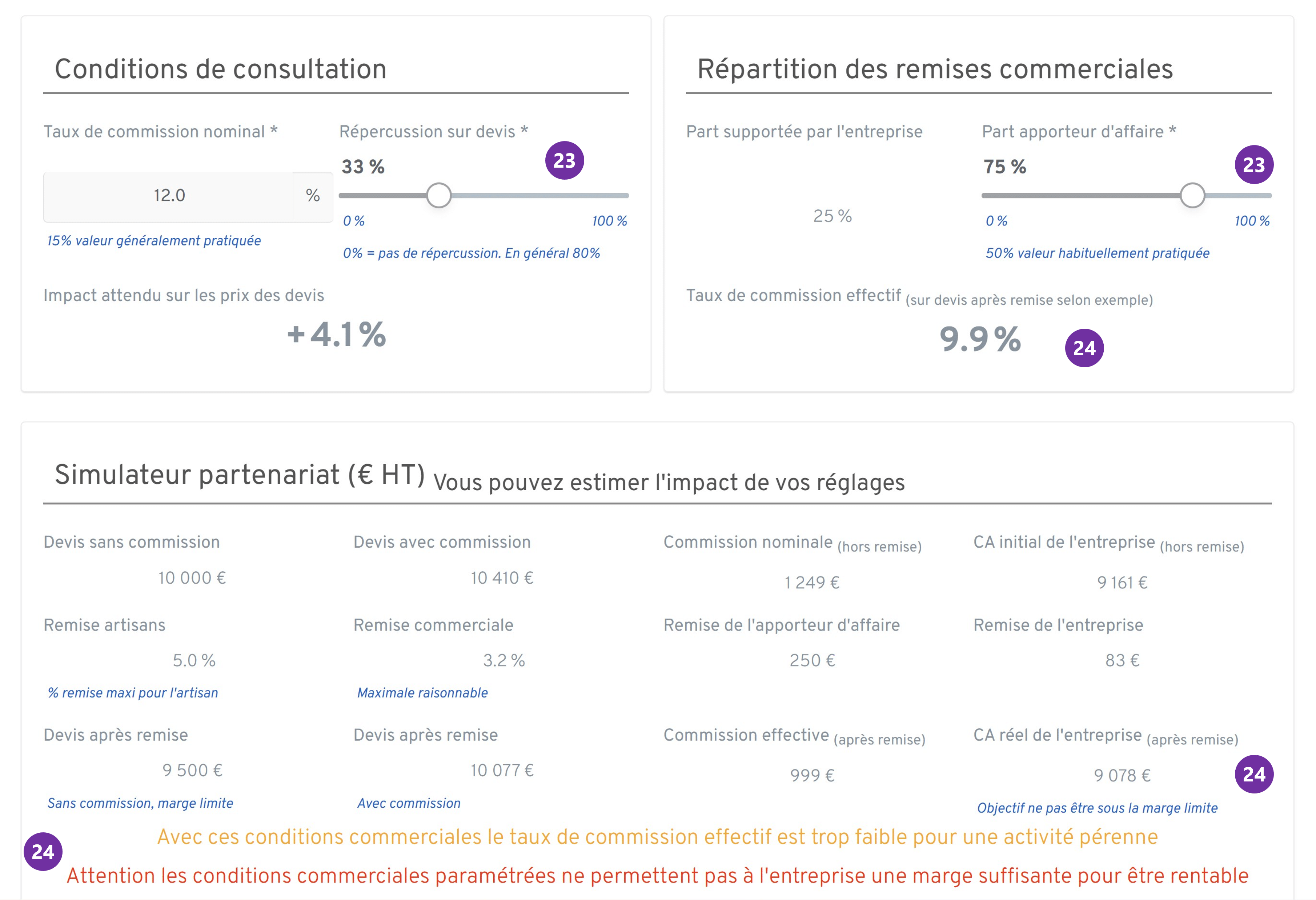Screen dimensions: 1316x900
Task: Click the red insufficient-margin warning text
Action: pos(657,876)
